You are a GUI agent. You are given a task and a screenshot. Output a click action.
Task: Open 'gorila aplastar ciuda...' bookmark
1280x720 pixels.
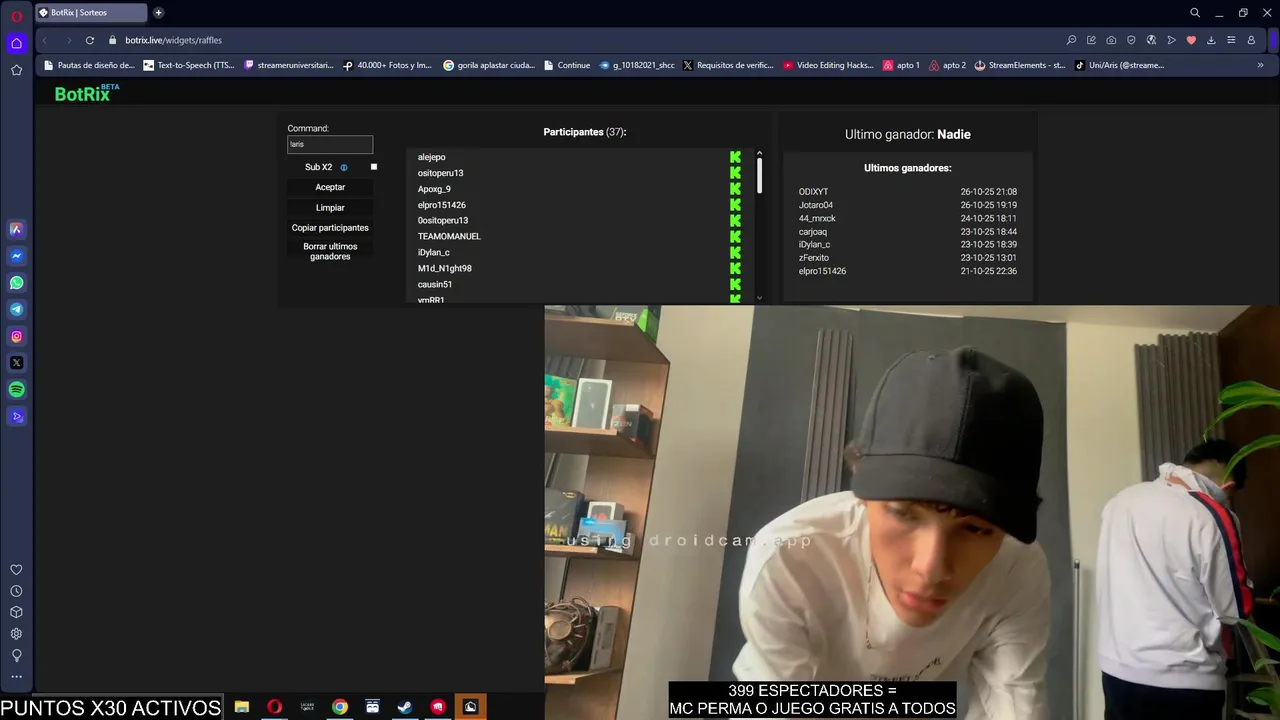point(489,65)
